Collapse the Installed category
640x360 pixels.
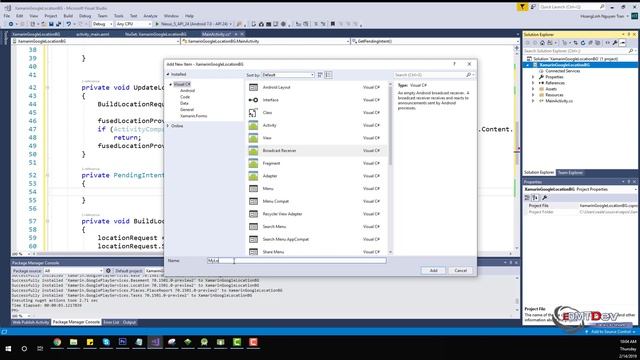point(168,74)
